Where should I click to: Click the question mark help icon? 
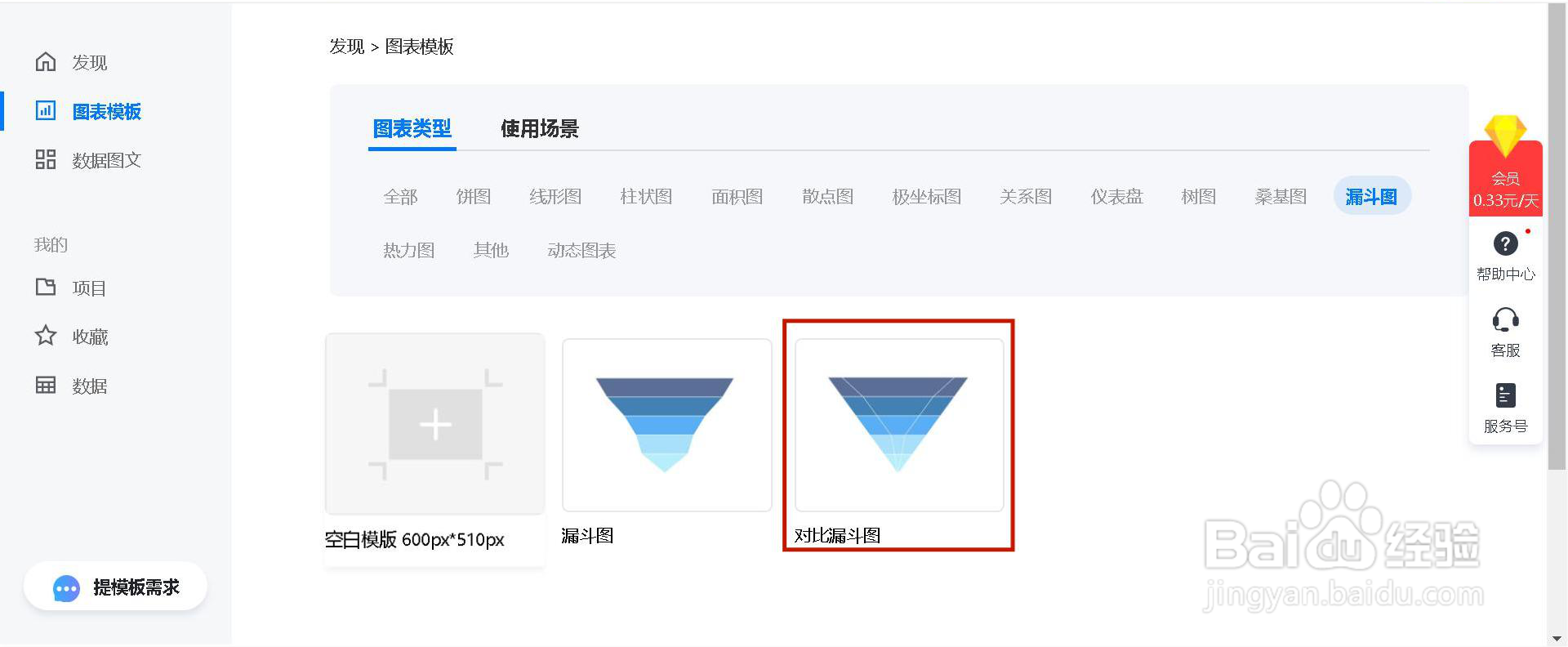coord(1505,243)
